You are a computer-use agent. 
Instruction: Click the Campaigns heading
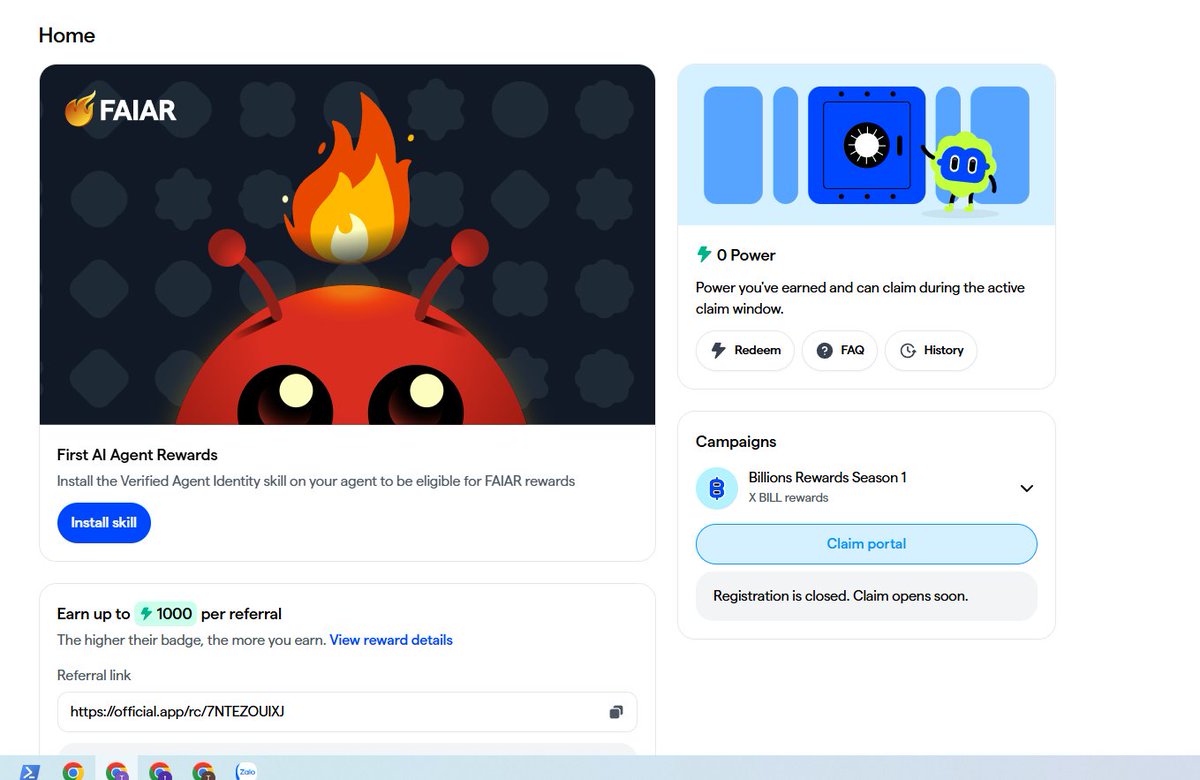point(736,442)
